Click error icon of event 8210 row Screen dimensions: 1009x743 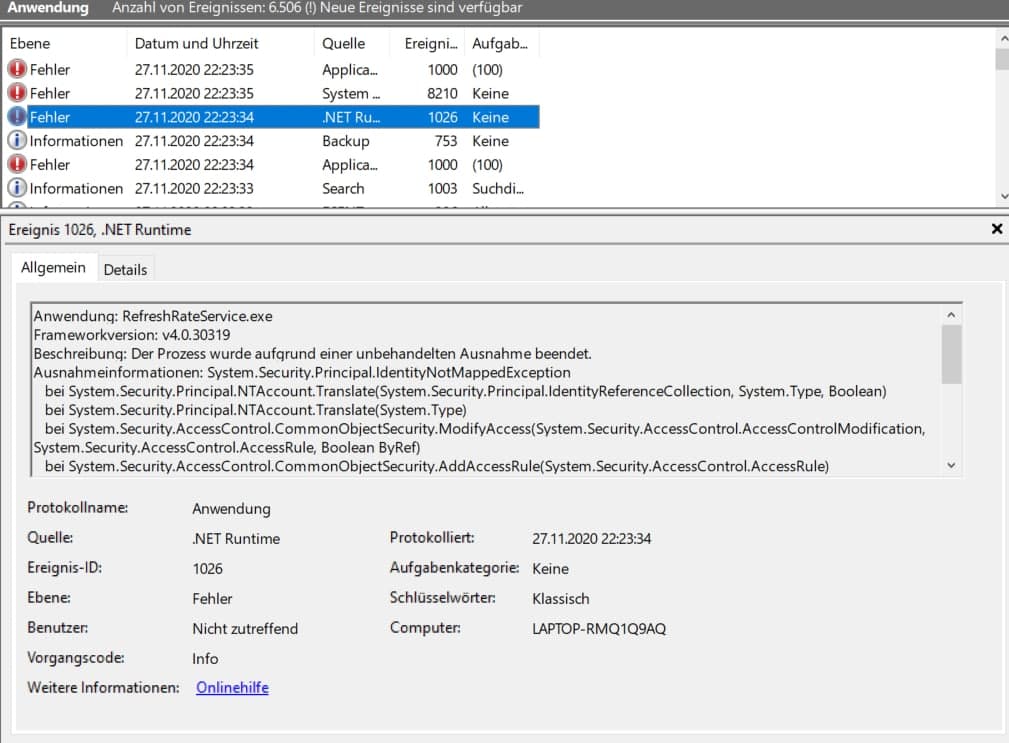(17, 93)
